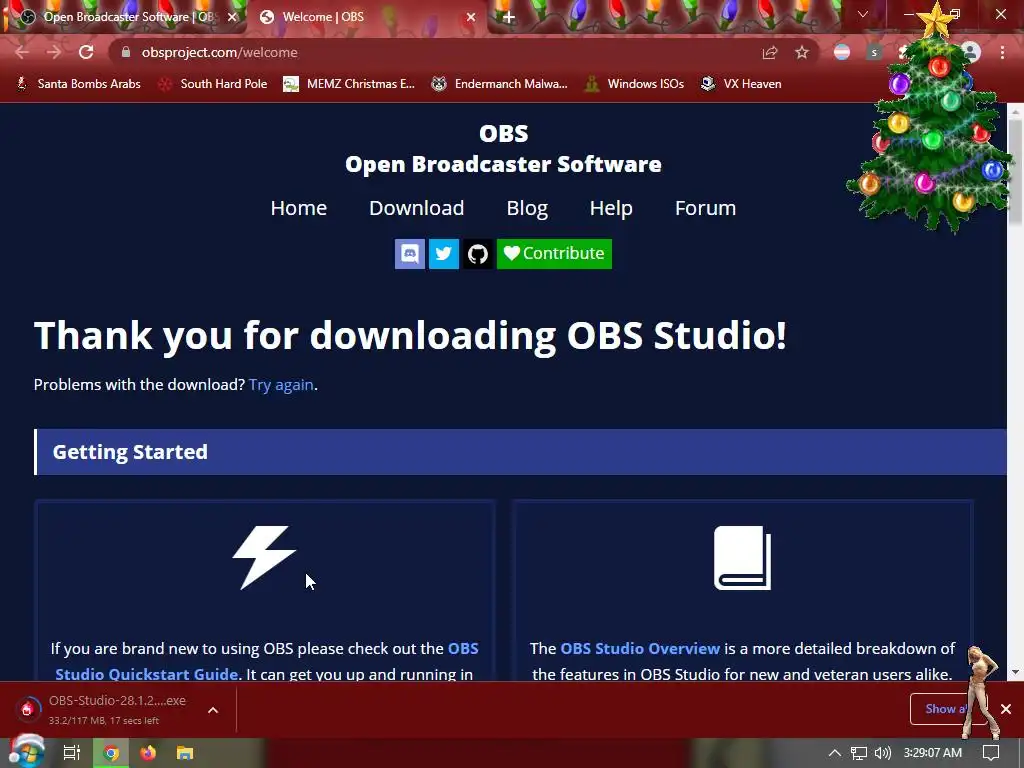1024x768 pixels.
Task: Show hidden system tray icons
Action: (834, 753)
